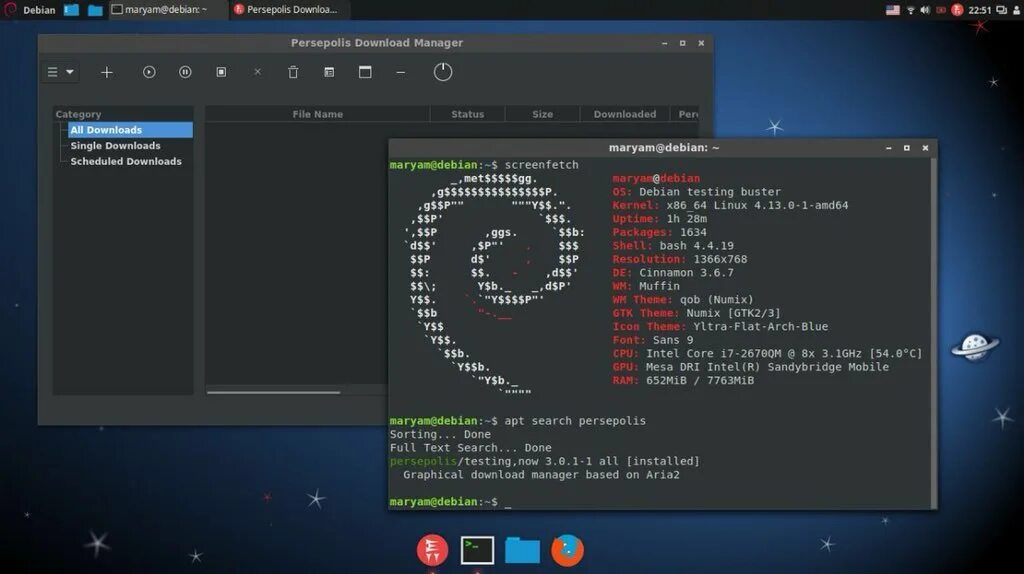Screen dimensions: 1024x574
Task: Click horizontal scrollbar in download table
Action: (274, 392)
